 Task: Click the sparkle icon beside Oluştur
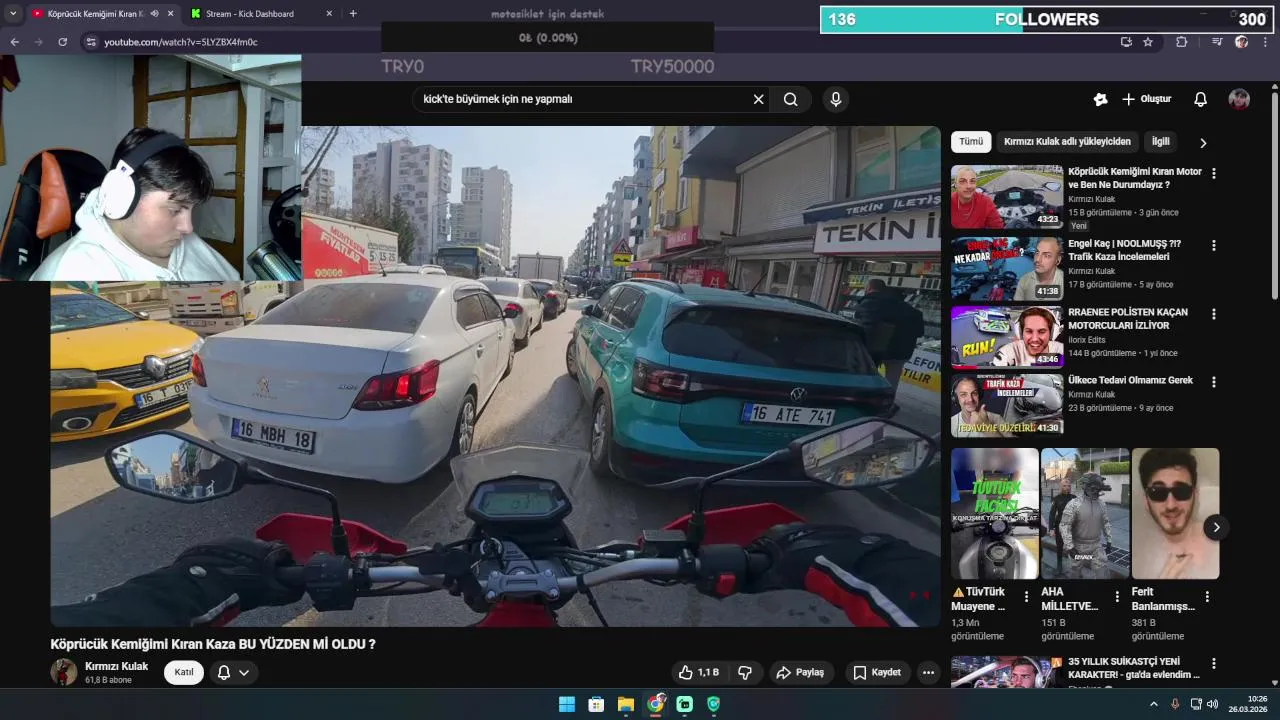1100,99
